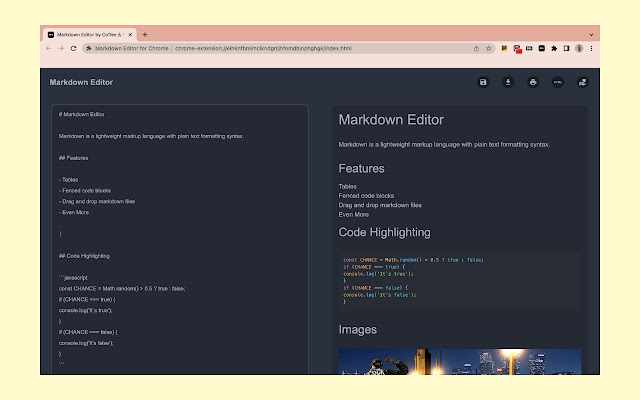Download the markdown file
The image size is (640, 400).
click(x=508, y=82)
